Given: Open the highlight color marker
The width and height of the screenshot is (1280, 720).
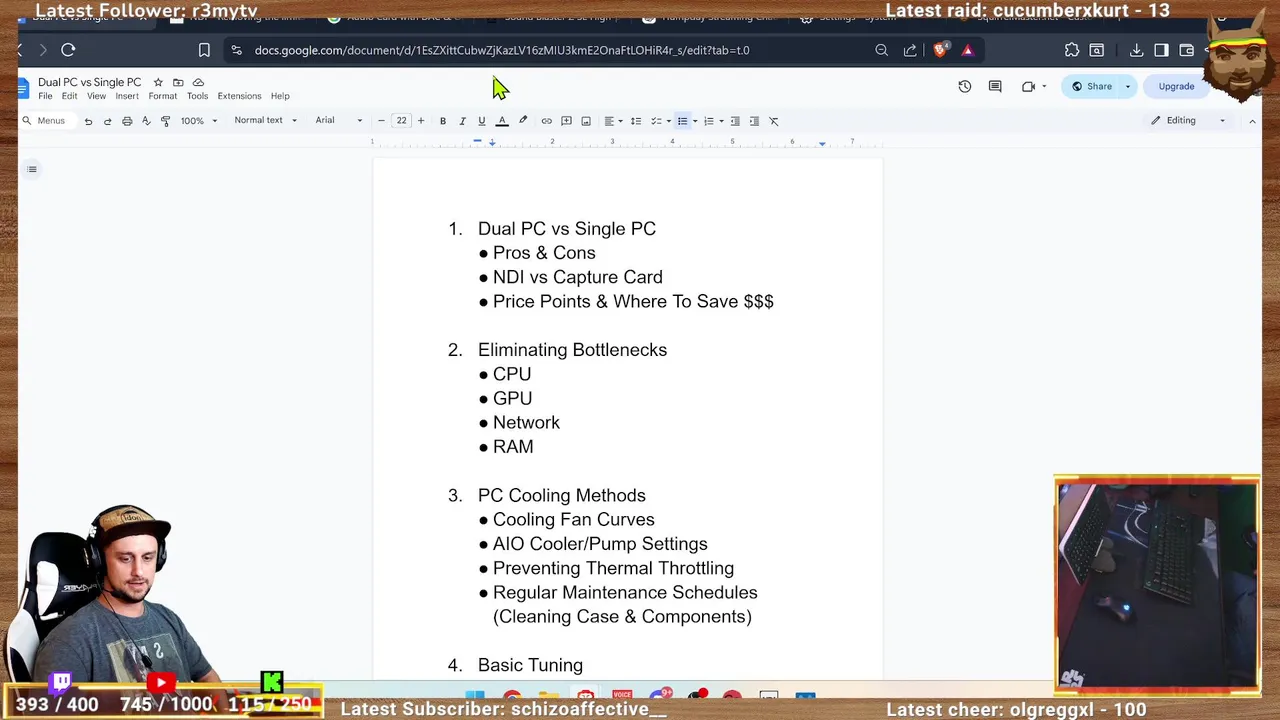Looking at the screenshot, I should click(522, 121).
